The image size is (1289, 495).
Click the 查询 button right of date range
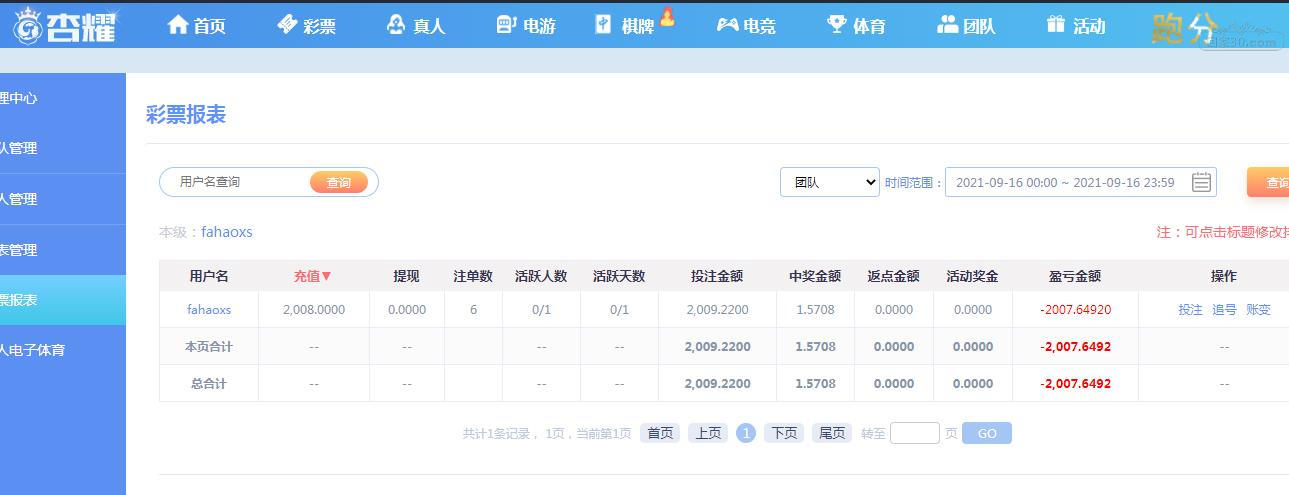tap(1270, 182)
